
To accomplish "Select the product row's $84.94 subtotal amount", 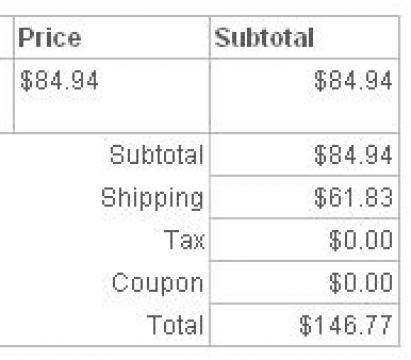I will 353,81.
